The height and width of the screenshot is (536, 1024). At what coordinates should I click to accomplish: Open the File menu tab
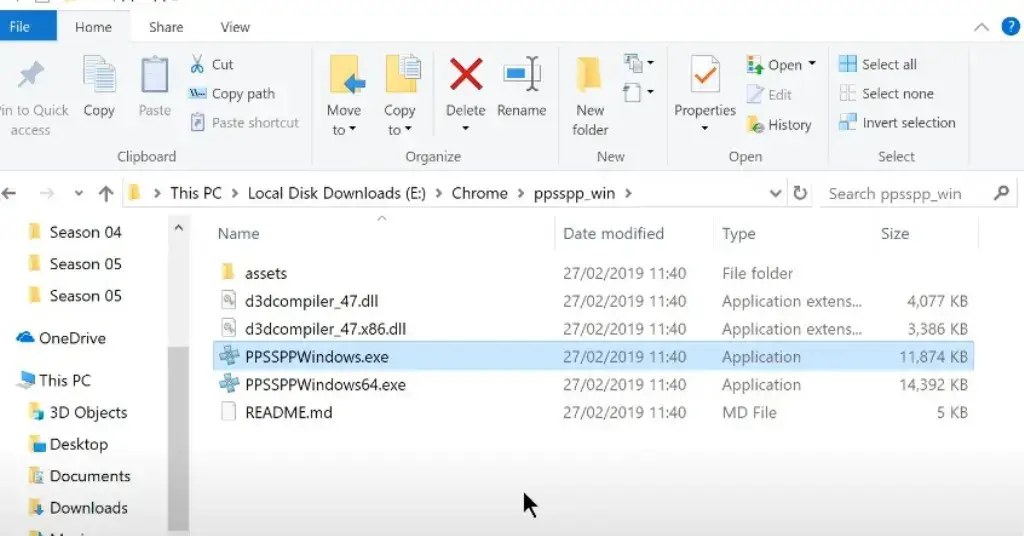pyautogui.click(x=27, y=27)
